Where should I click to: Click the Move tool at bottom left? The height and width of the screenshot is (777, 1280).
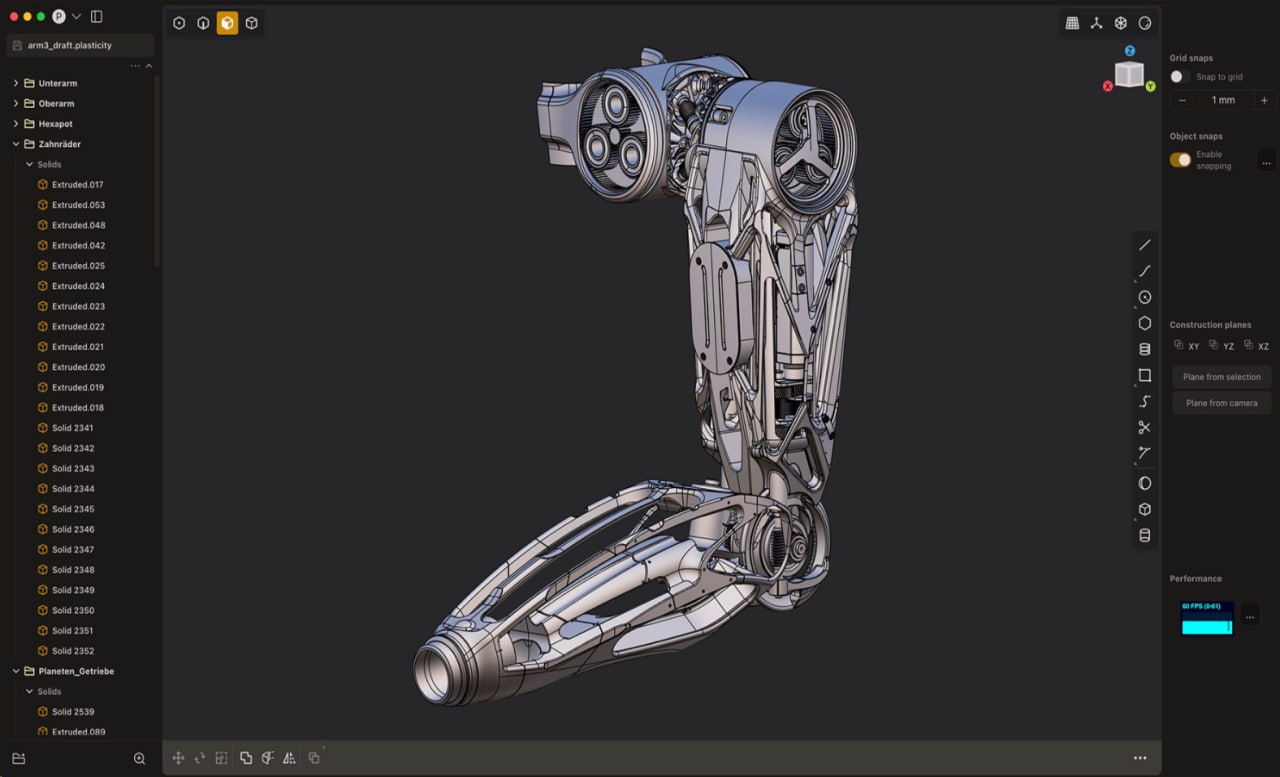pyautogui.click(x=178, y=758)
